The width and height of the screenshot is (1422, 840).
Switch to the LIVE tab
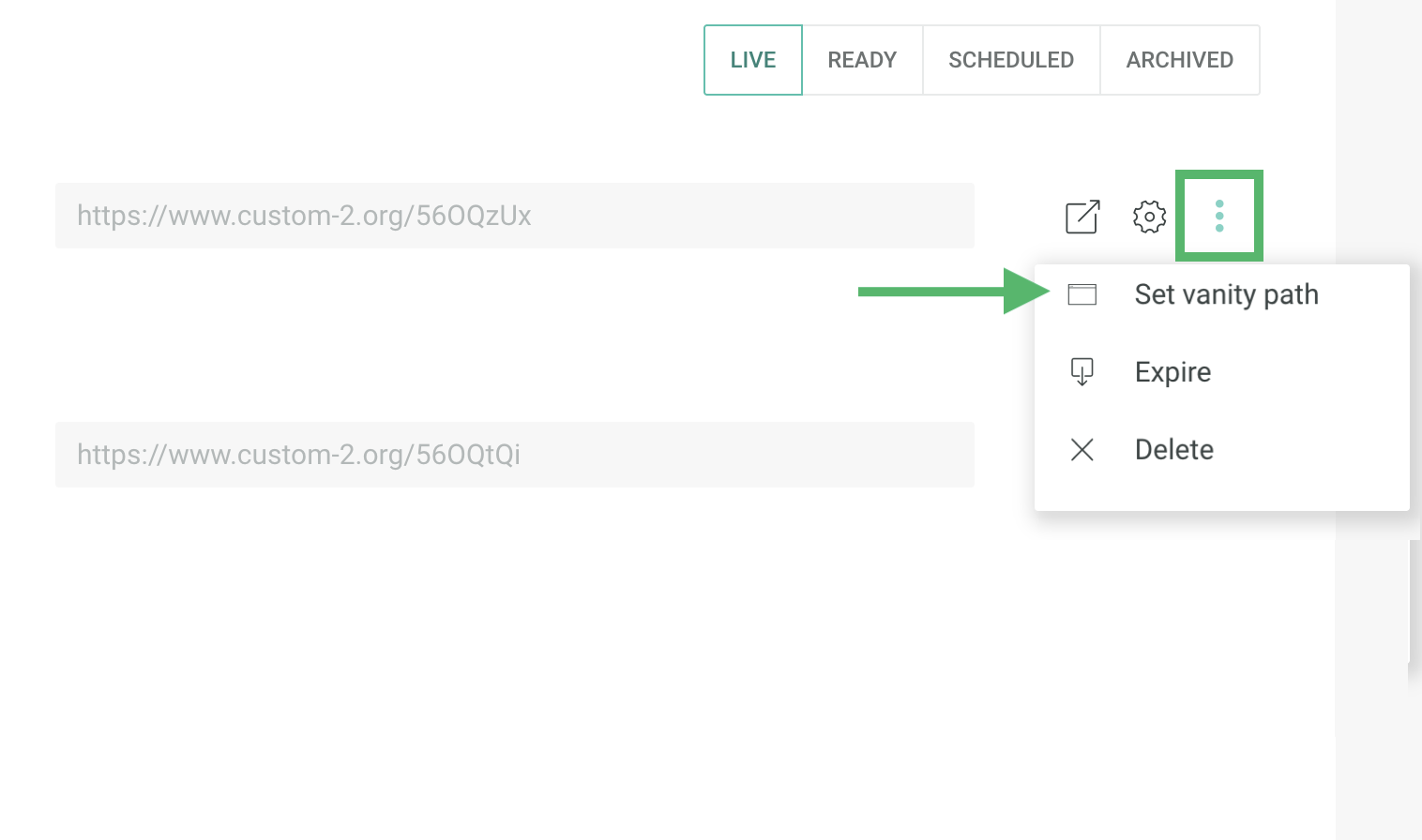click(x=753, y=60)
